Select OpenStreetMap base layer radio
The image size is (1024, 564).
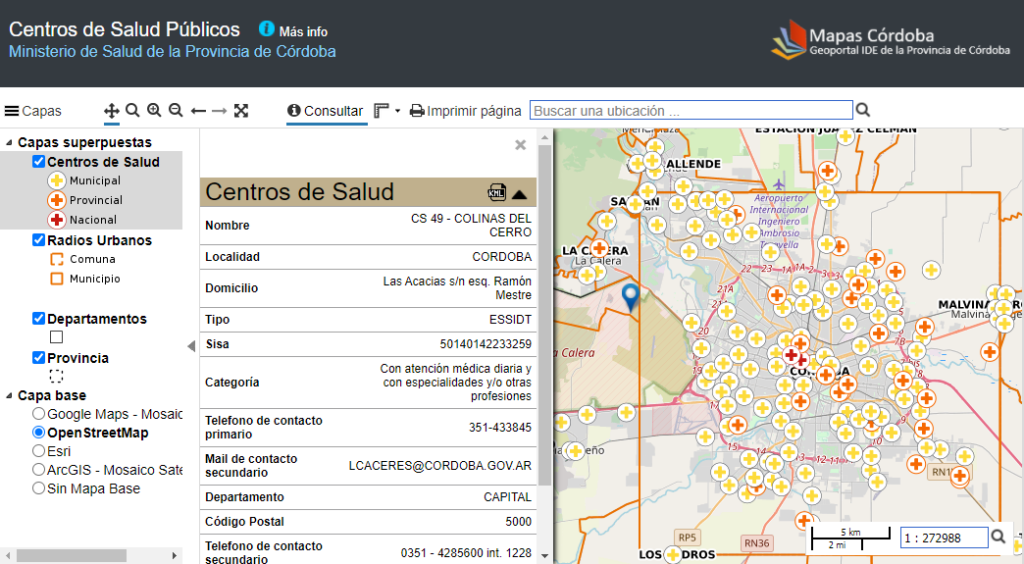(x=39, y=432)
